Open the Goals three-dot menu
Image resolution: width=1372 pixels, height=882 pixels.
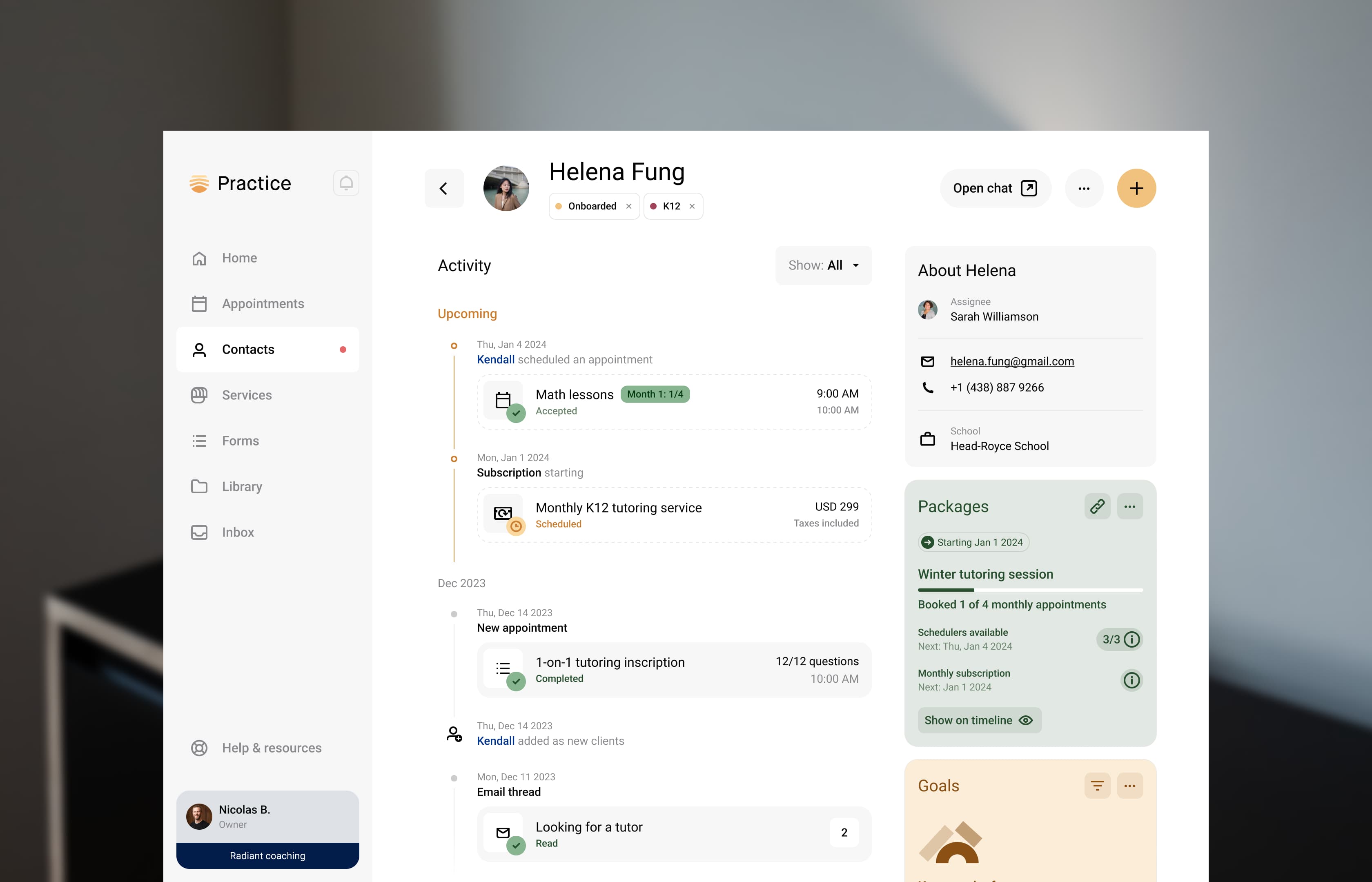click(1130, 786)
